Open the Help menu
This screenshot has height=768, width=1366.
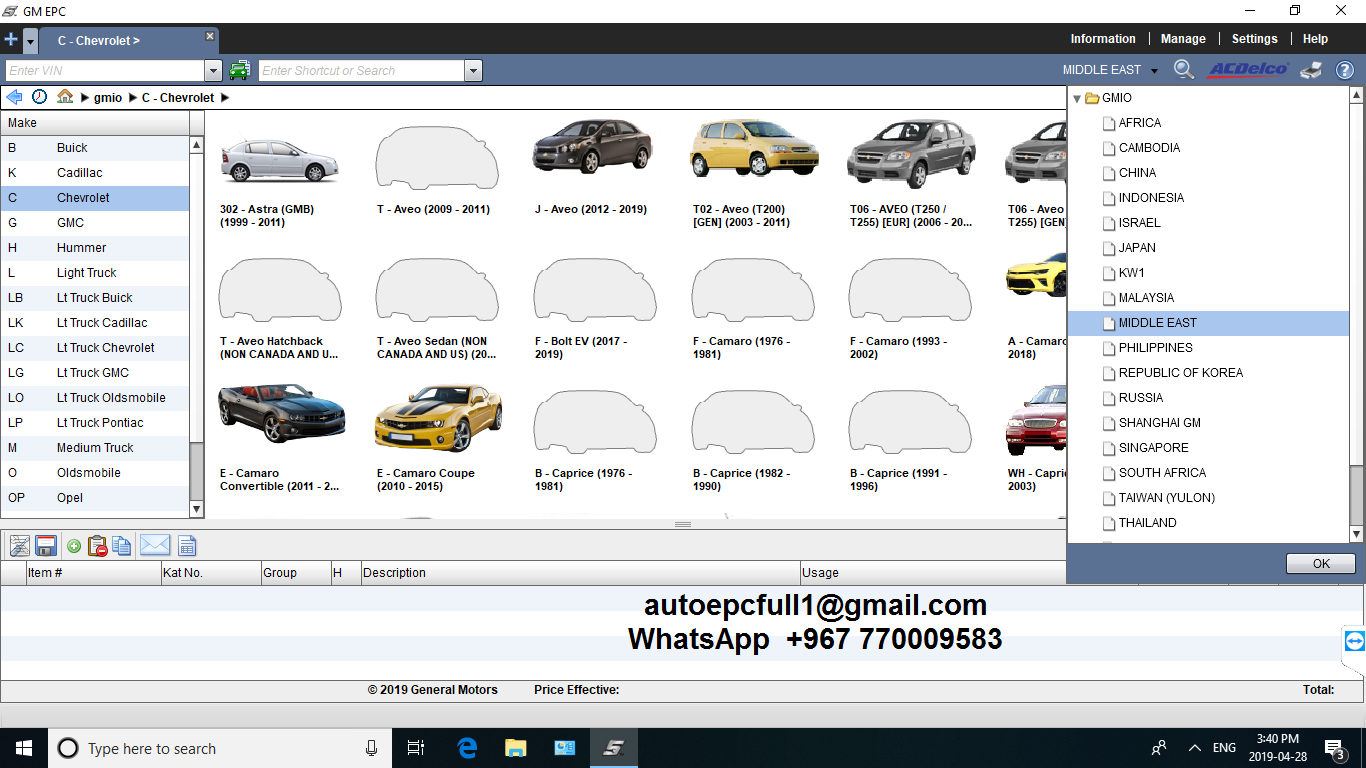point(1315,39)
